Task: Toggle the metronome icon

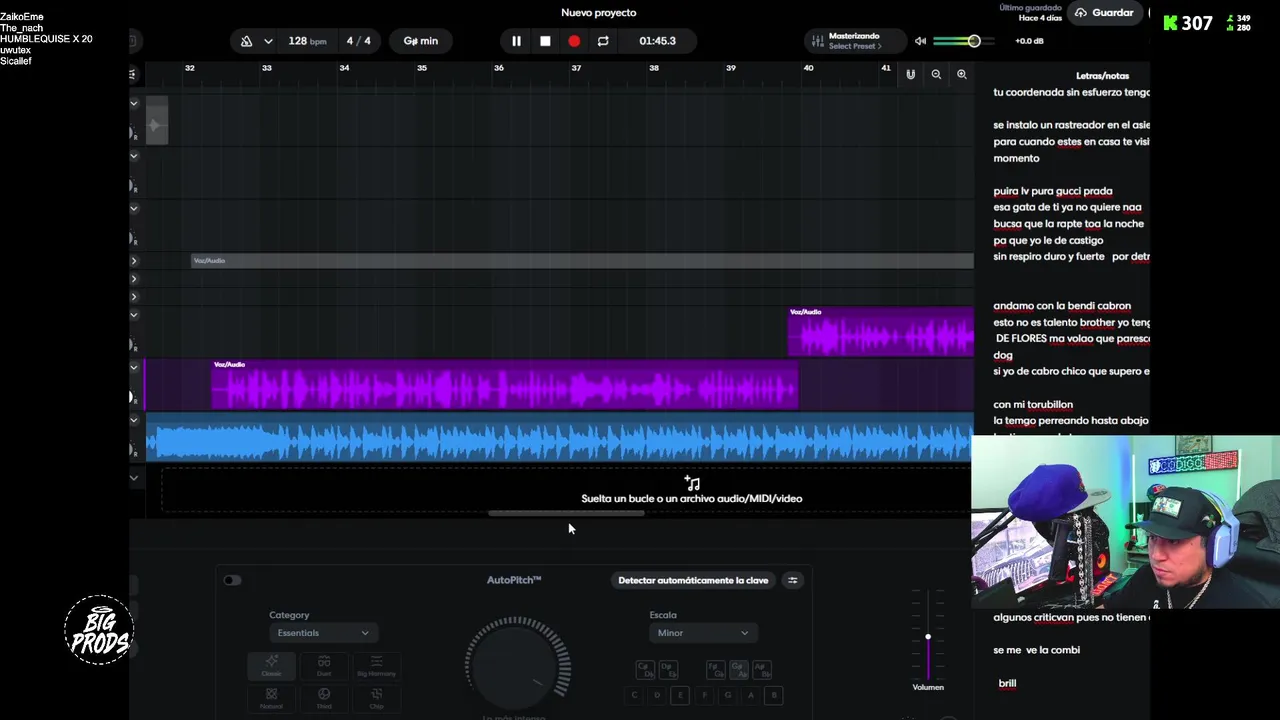Action: [246, 41]
